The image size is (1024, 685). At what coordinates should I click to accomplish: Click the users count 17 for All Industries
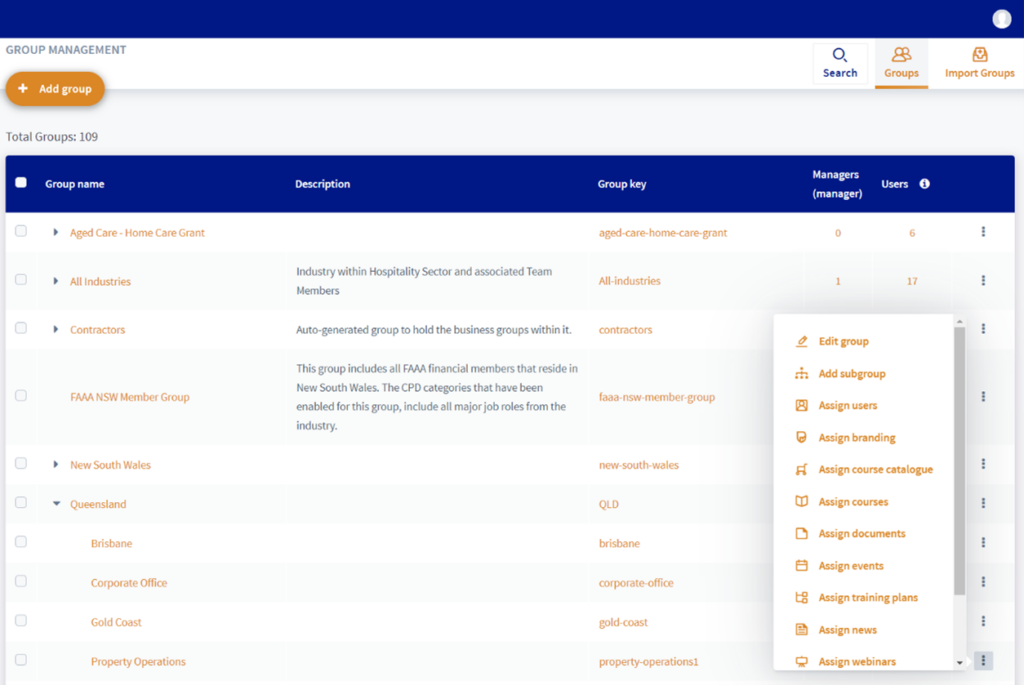[x=912, y=281]
